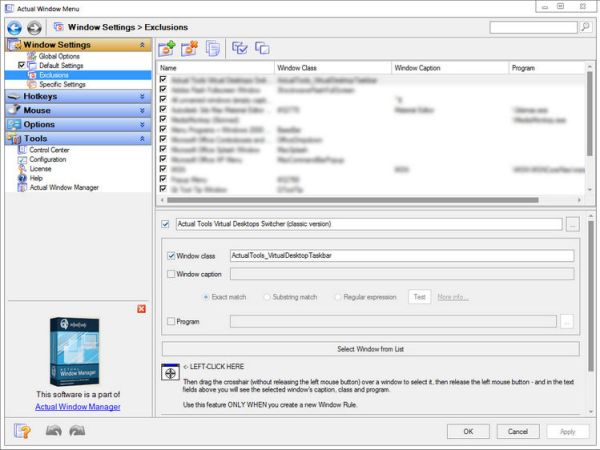Sort the list by Name column

point(215,68)
